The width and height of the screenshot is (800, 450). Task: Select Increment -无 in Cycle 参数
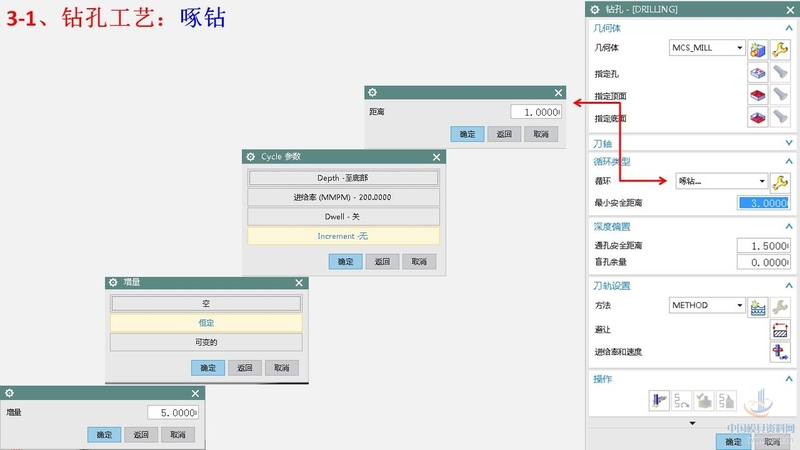click(343, 236)
